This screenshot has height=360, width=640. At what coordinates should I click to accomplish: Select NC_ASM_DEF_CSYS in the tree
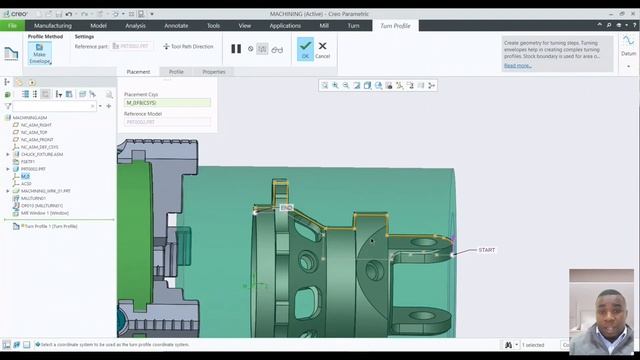pyautogui.click(x=39, y=147)
